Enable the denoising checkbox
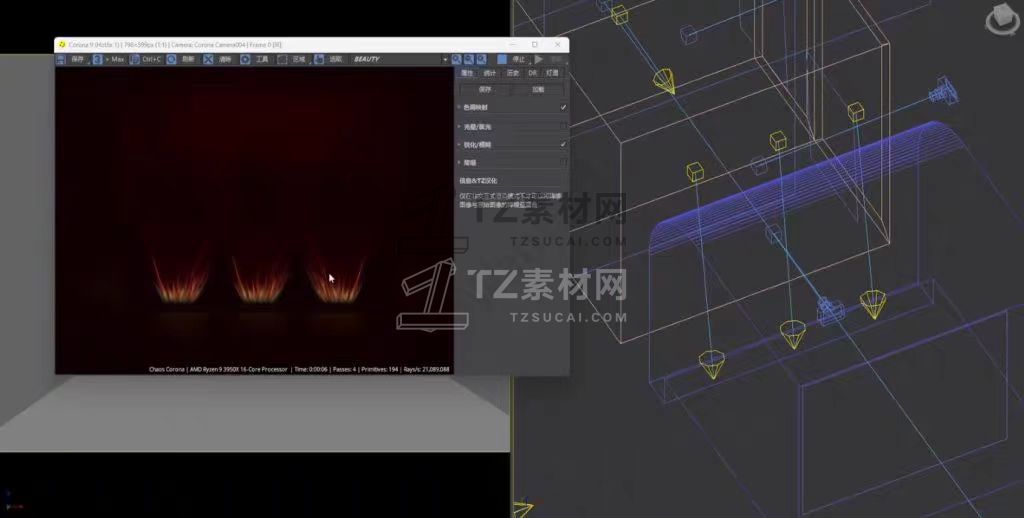Screen dimensions: 1024x518 point(563,163)
